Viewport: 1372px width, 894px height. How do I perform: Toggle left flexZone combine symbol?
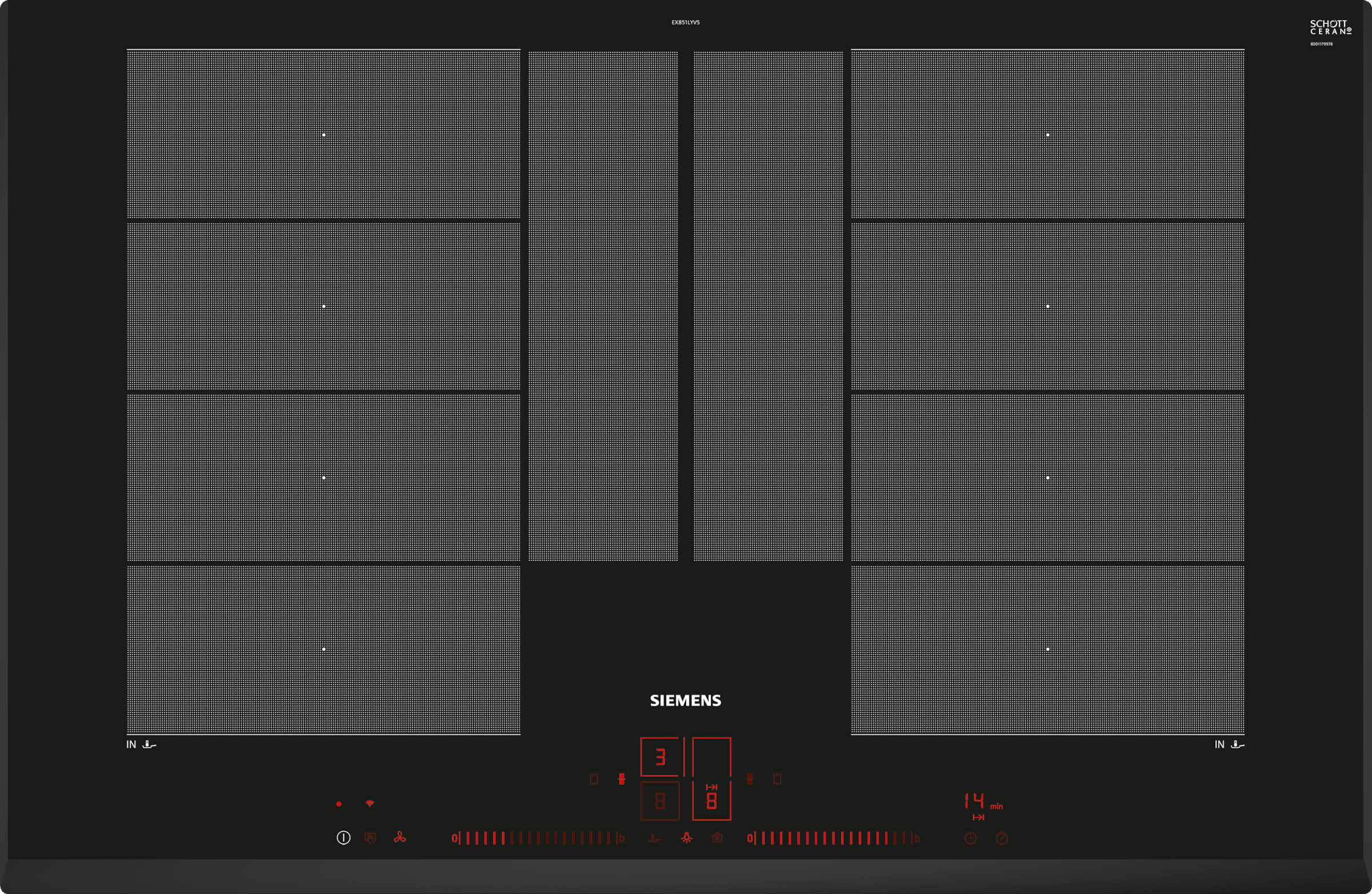click(x=621, y=779)
